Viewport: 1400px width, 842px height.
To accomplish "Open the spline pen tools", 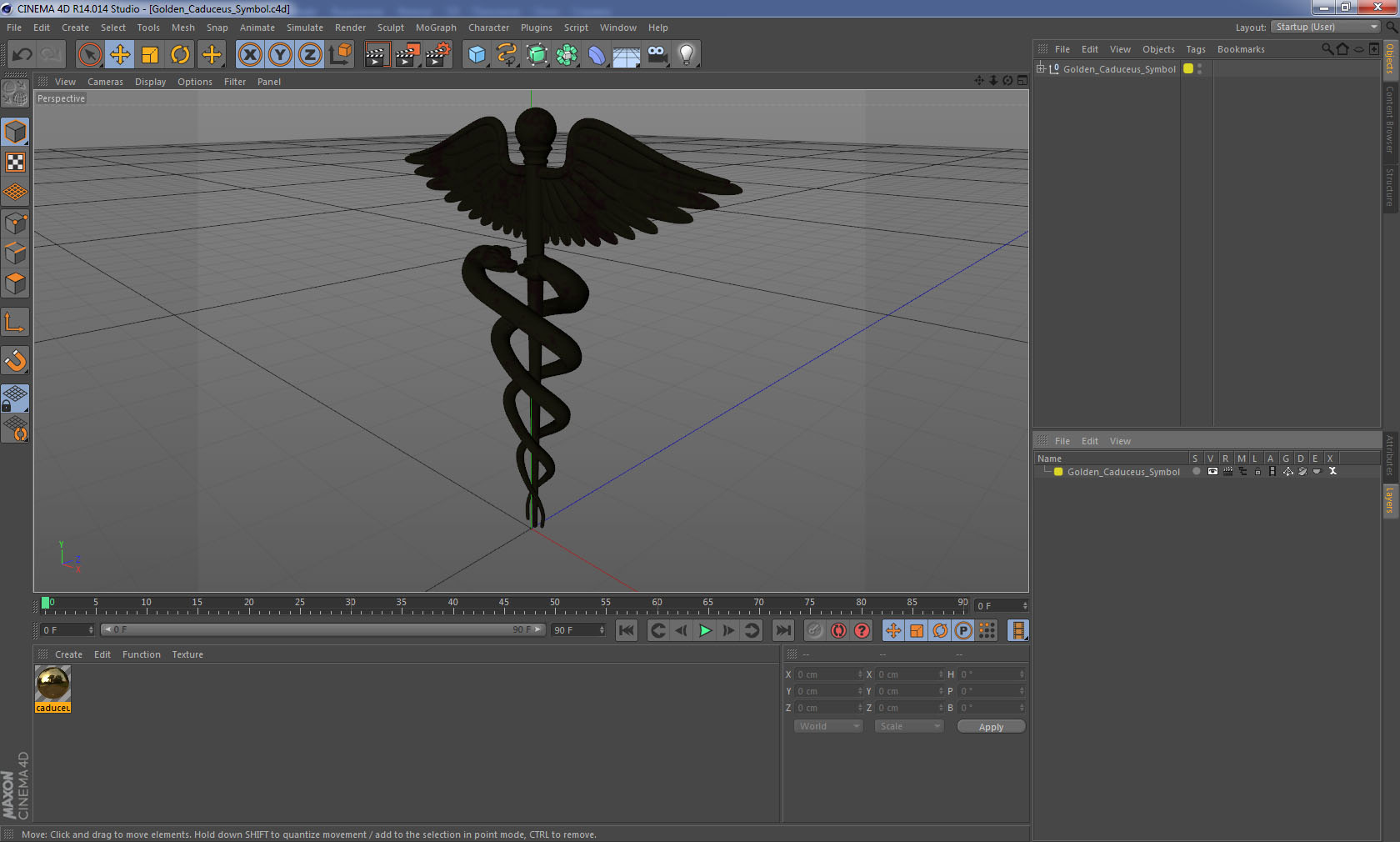I will 507,55.
